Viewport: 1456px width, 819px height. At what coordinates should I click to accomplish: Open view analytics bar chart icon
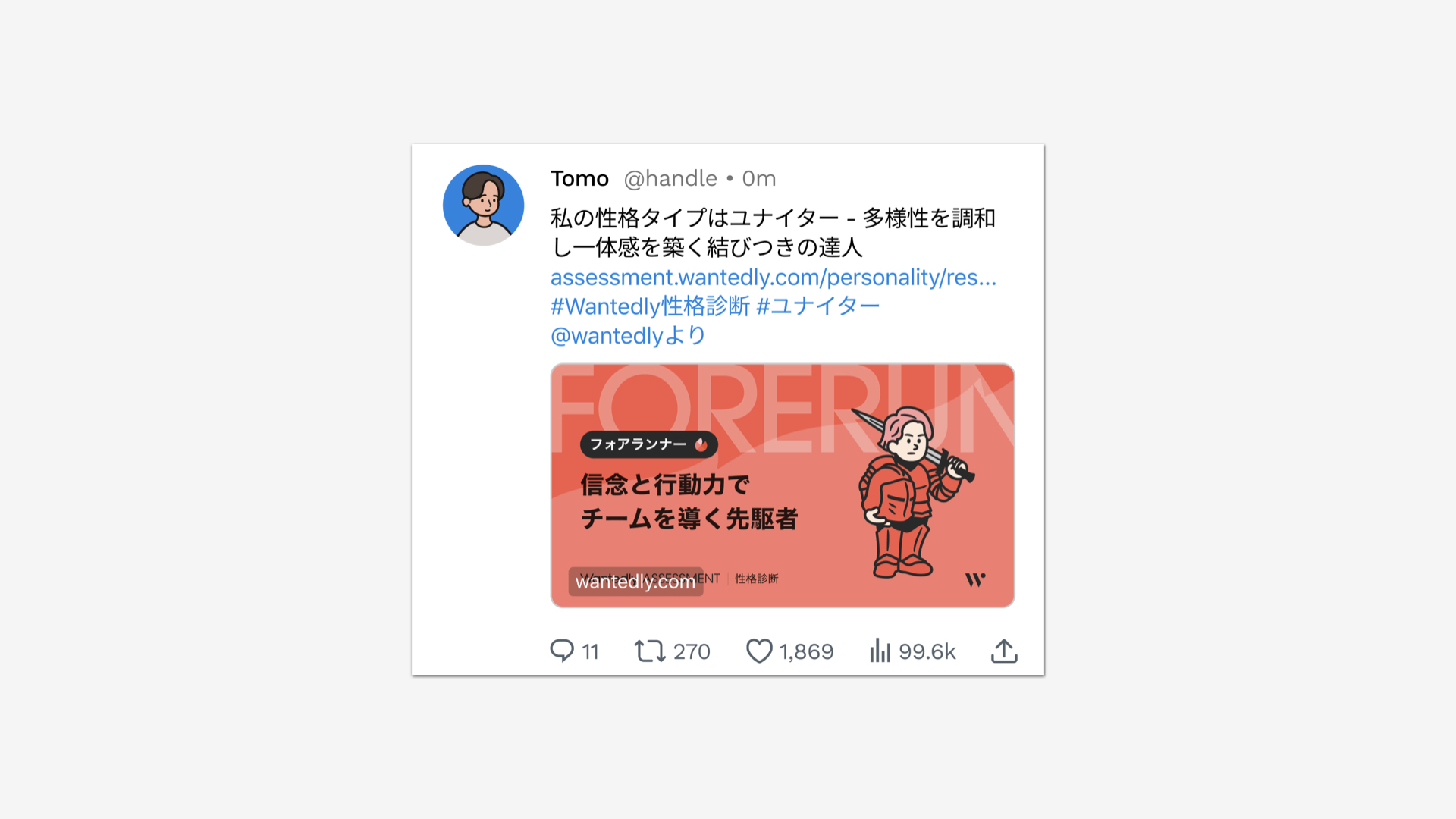coord(880,651)
